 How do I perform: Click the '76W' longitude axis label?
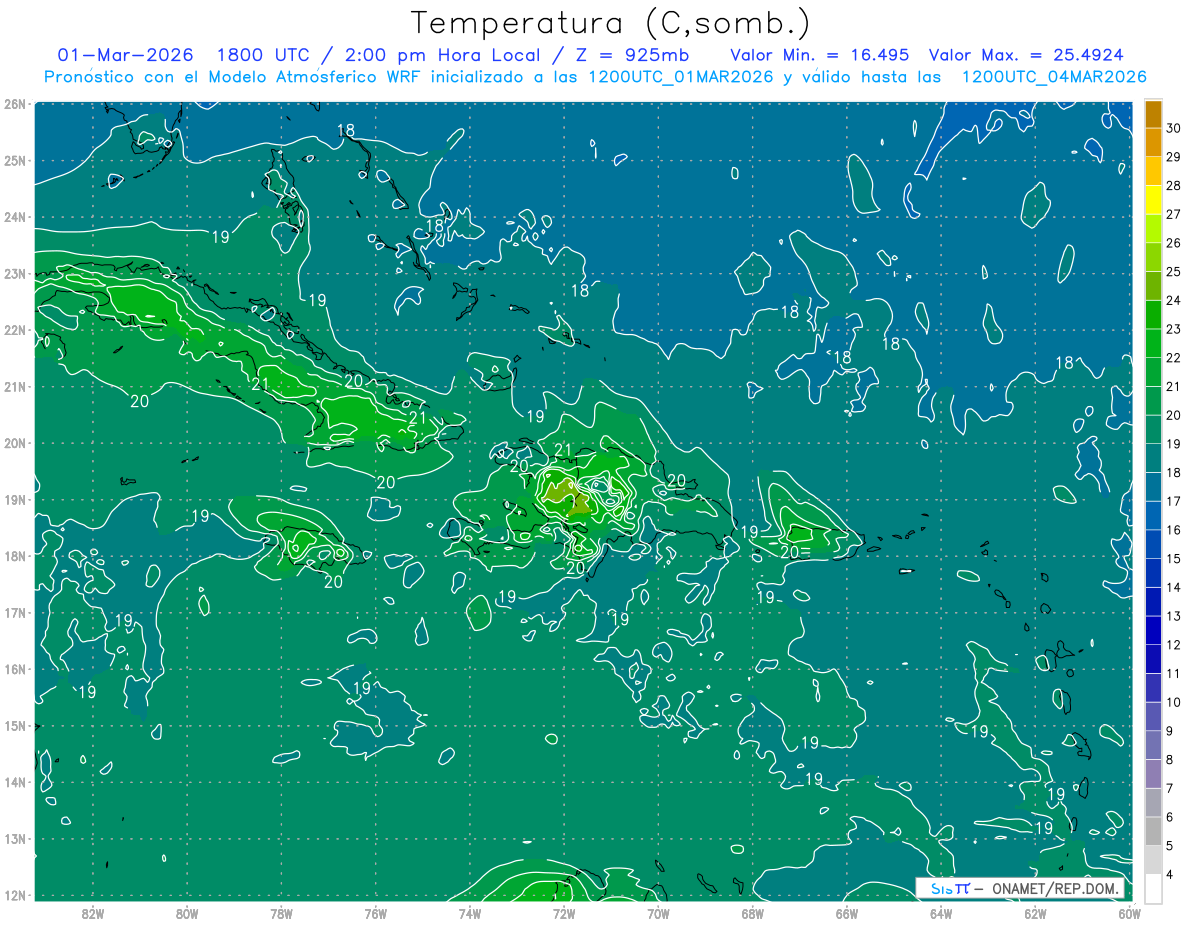tap(375, 912)
